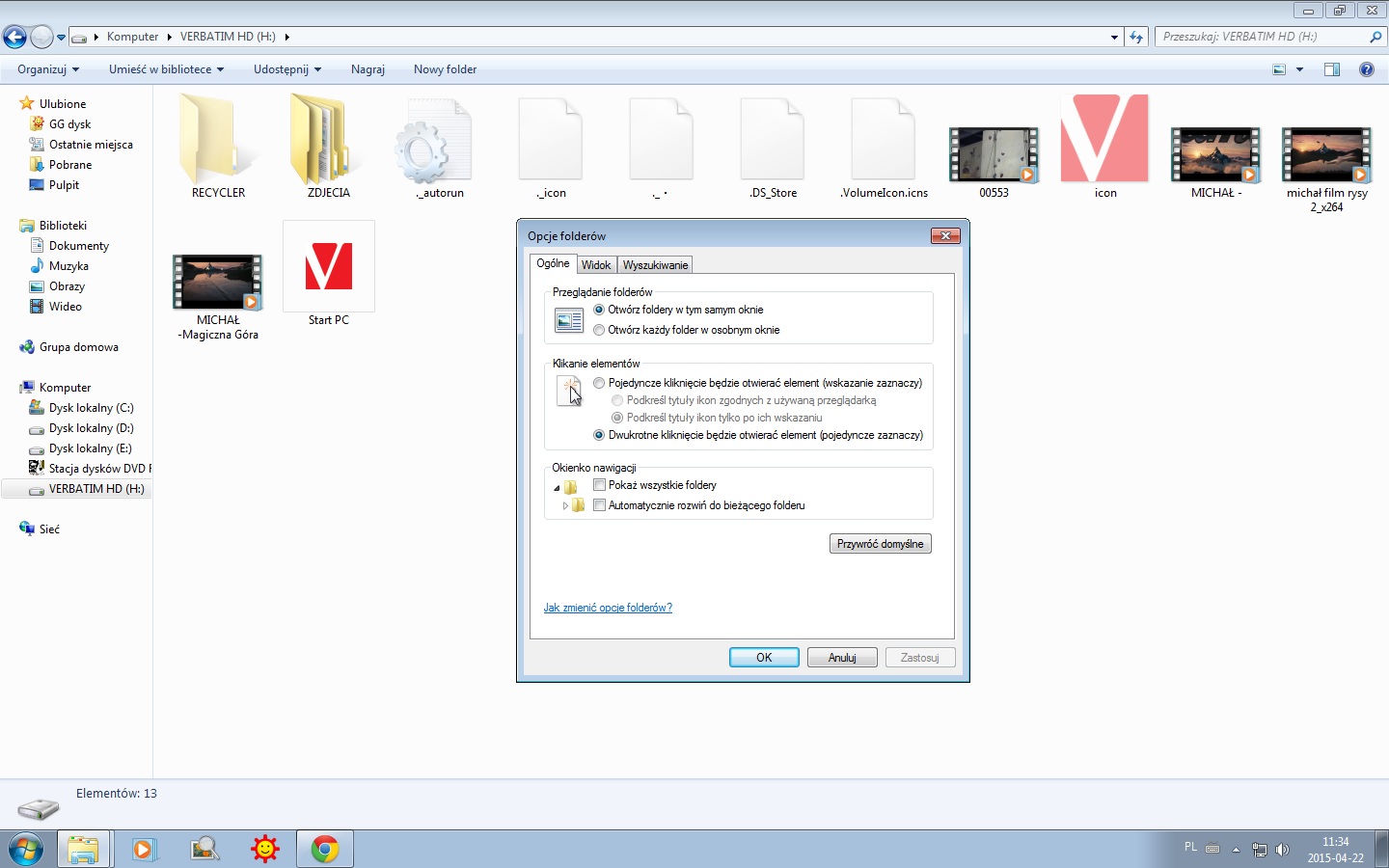
Task: Choose the 'Pojedyncze kliknięcie' radio option
Action: tap(599, 383)
